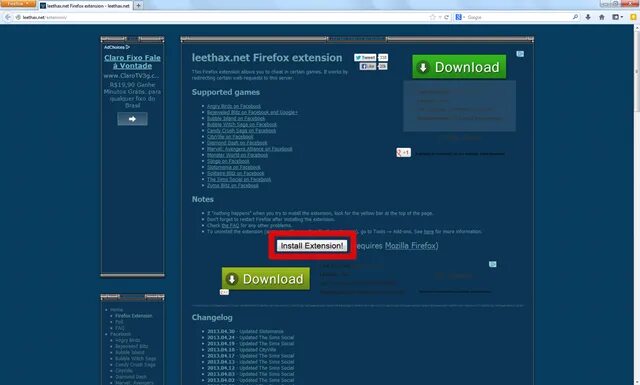
Task: Open Bubble Witch Saga on Facebook link
Action: point(242,125)
